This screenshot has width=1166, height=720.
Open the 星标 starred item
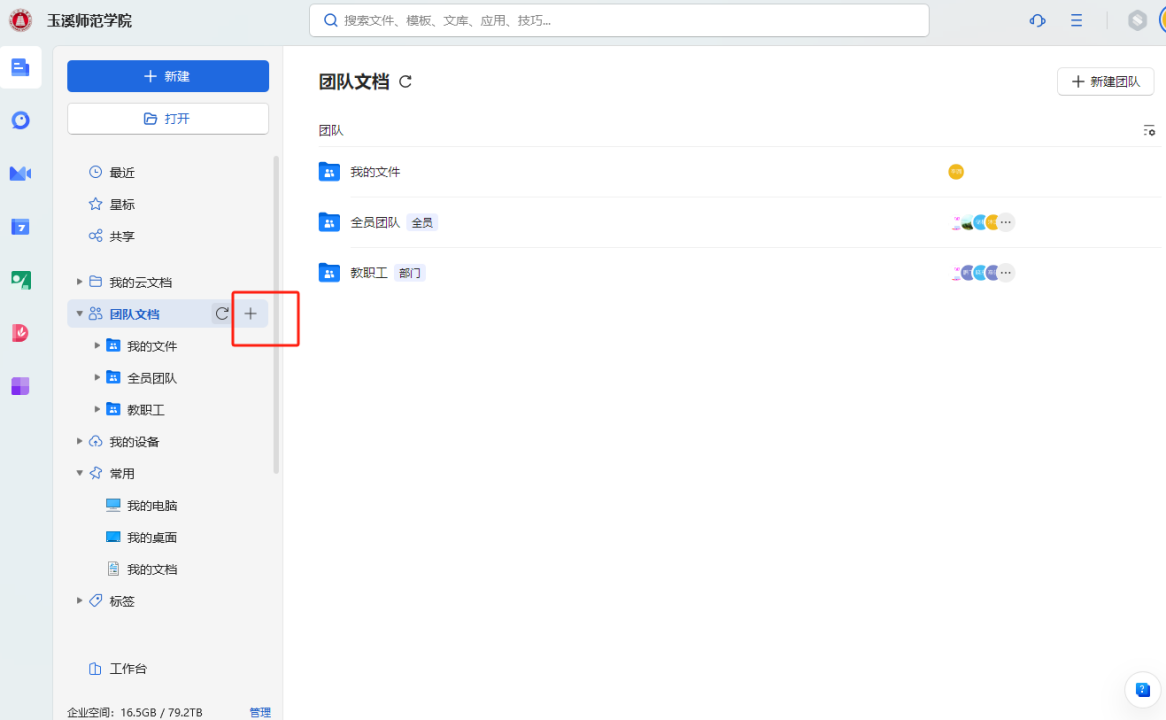point(122,205)
